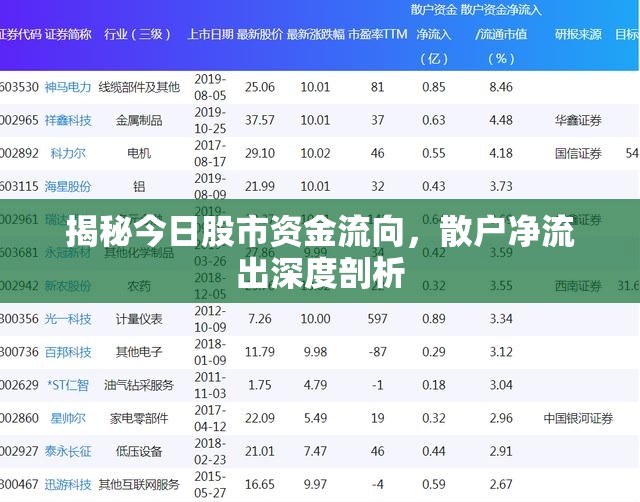Click the 其他电子 industry cell
The width and height of the screenshot is (640, 502).
coord(139,352)
